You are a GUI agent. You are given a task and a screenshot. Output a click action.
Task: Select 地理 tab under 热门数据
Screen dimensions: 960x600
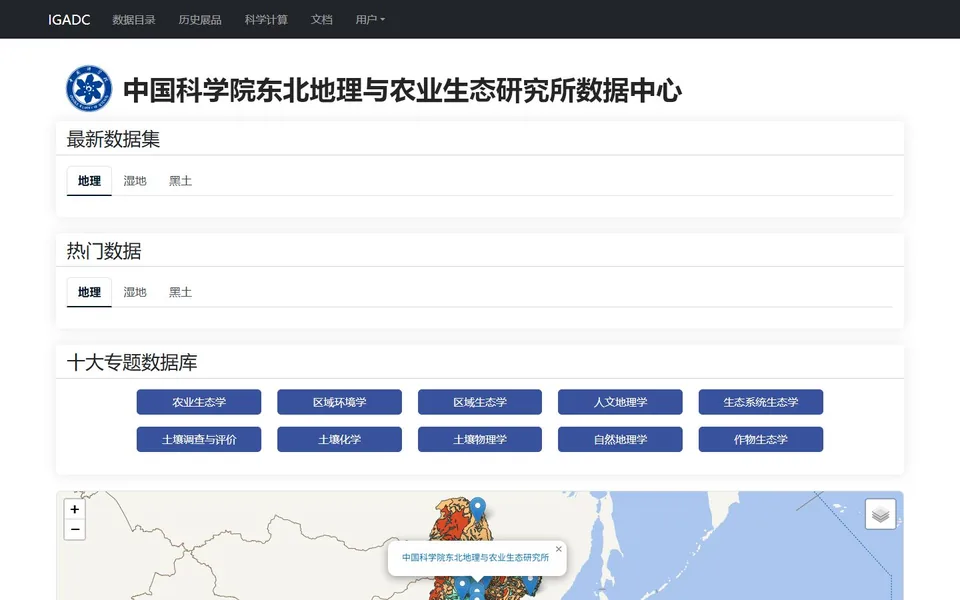point(89,292)
